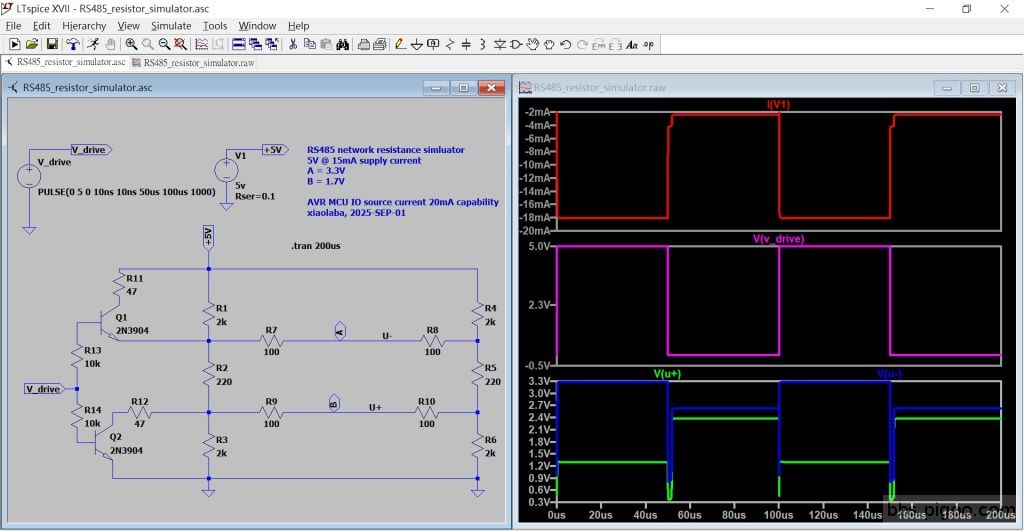The width and height of the screenshot is (1024, 531).
Task: Click the Undo toolbar icon
Action: tap(566, 44)
